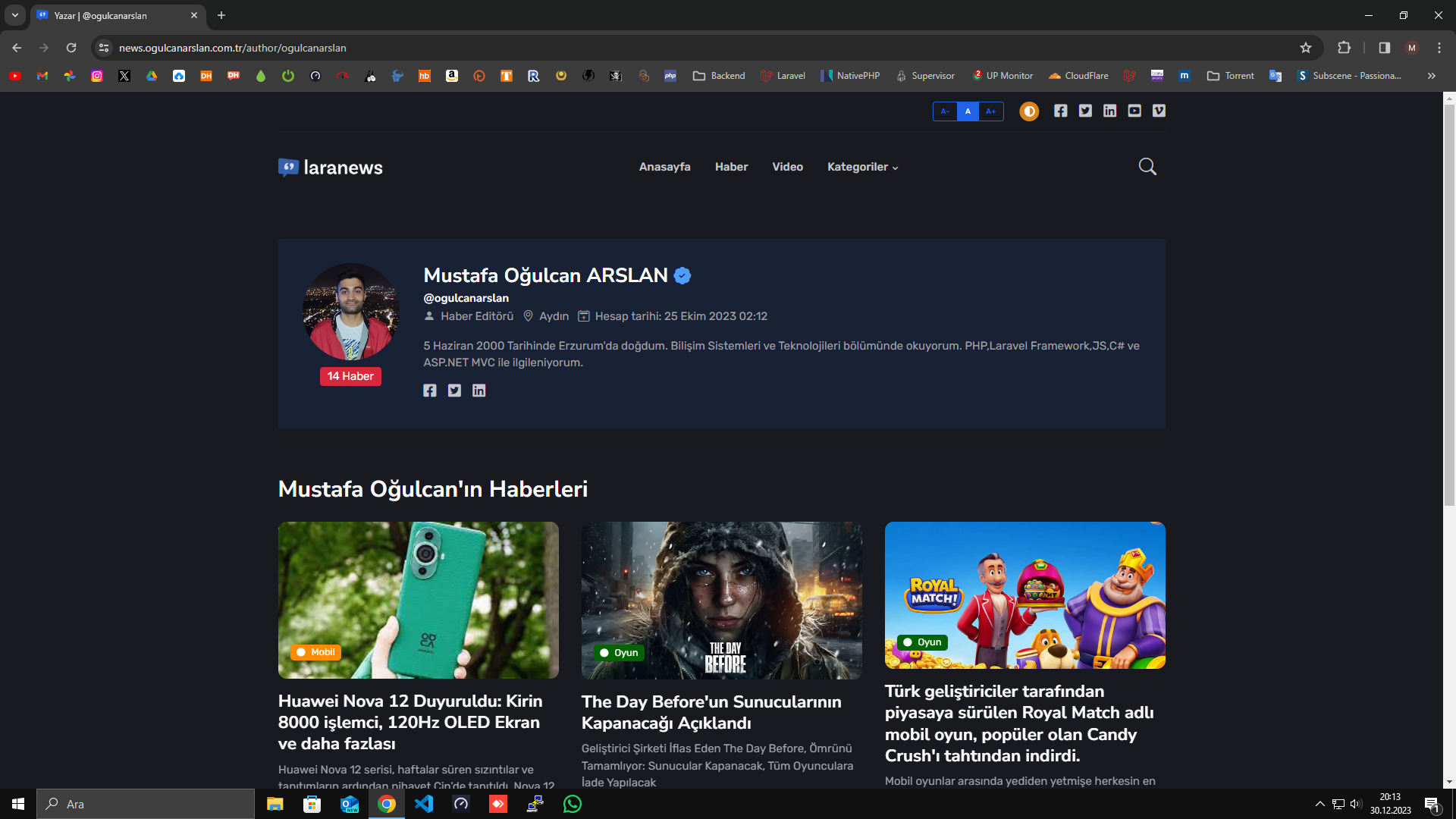This screenshot has width=1456, height=819.
Task: Open Chrome tab search dropdown arrow
Action: point(14,15)
